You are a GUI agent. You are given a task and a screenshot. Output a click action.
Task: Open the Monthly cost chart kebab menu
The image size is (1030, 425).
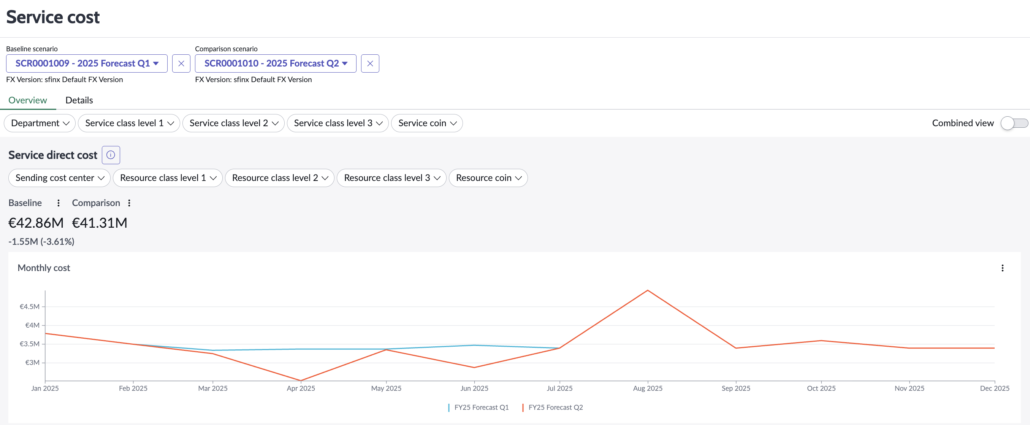pyautogui.click(x=1002, y=268)
